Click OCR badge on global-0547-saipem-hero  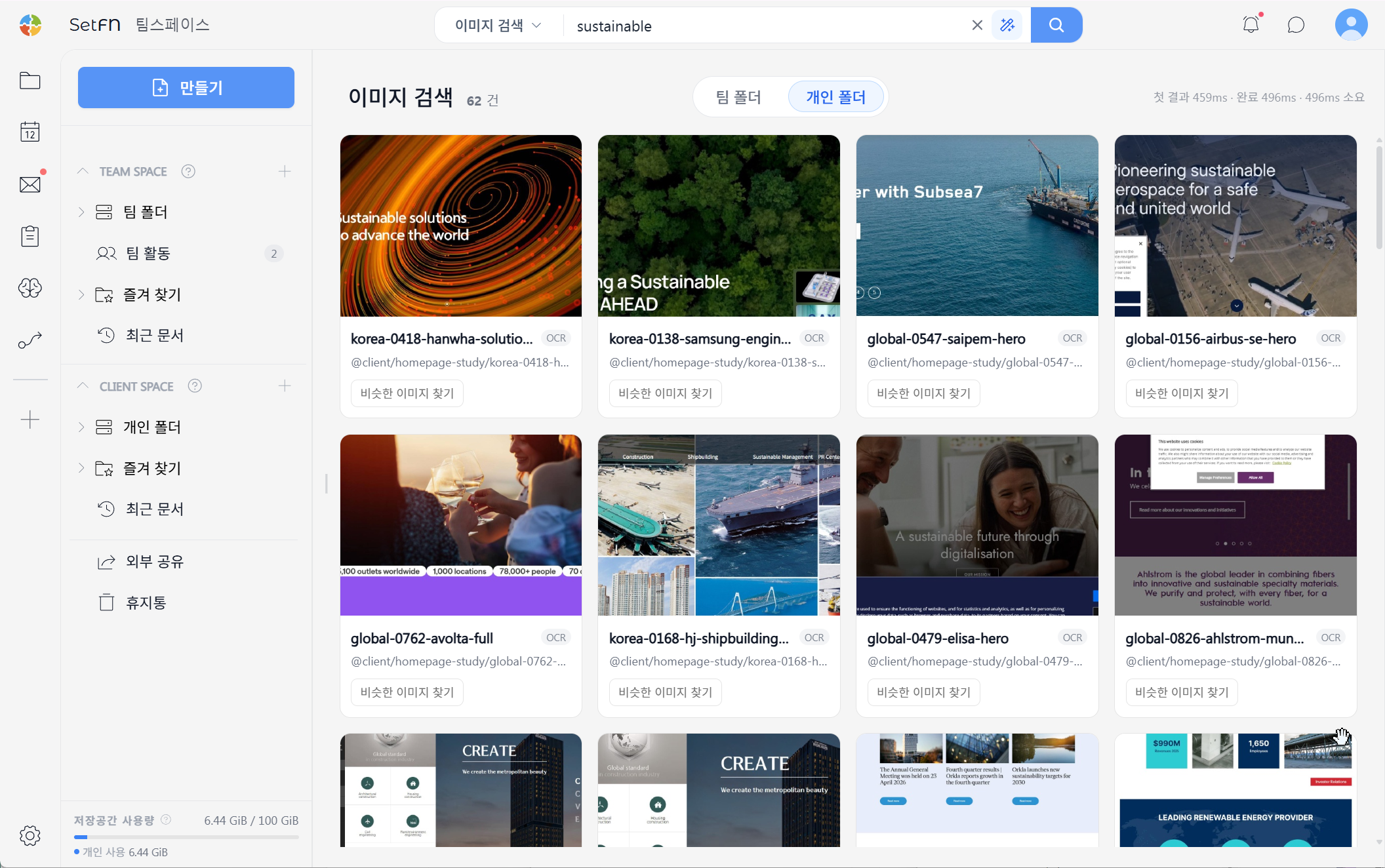(1073, 338)
